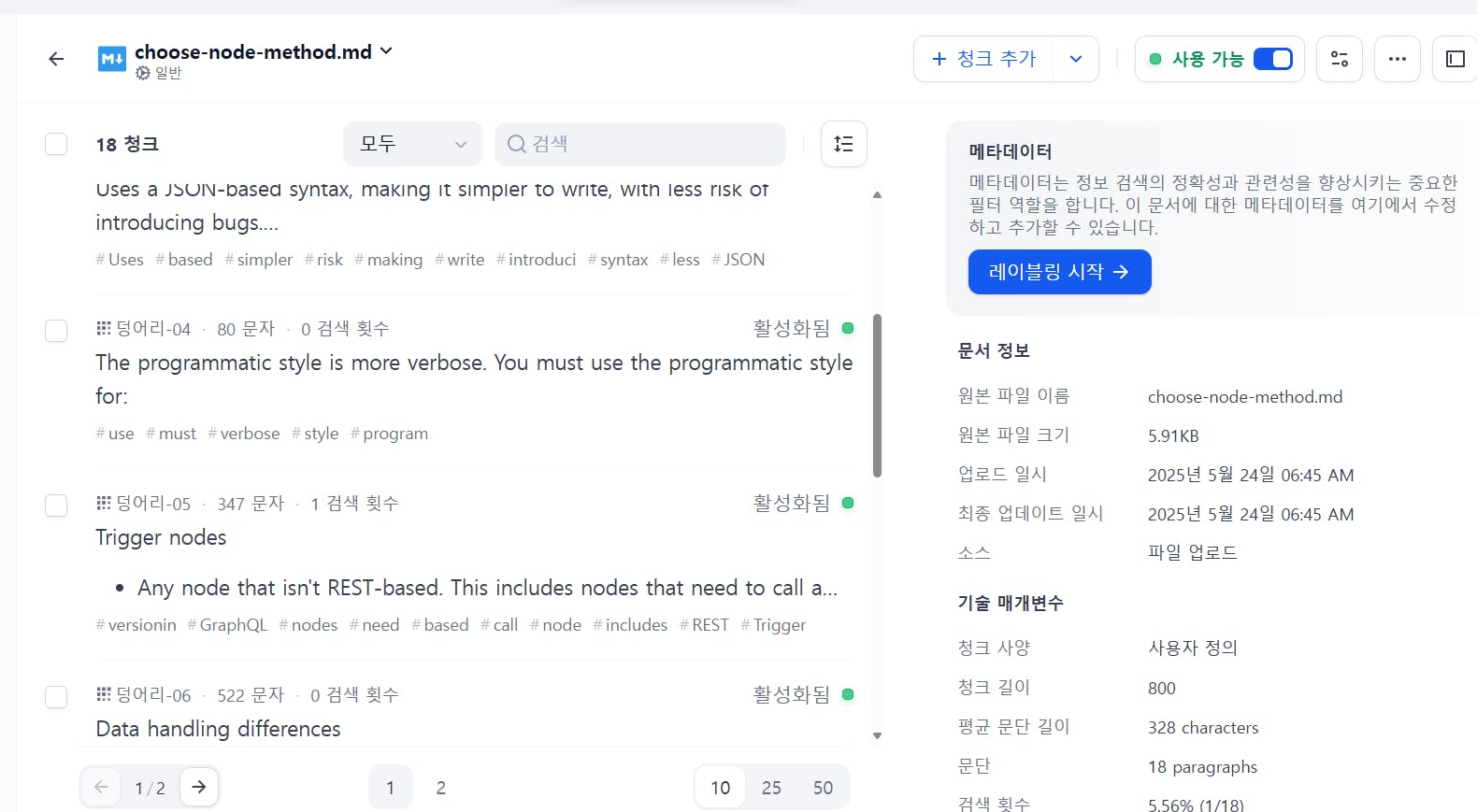
Task: Open the 모두 filter dropdown
Action: click(412, 144)
